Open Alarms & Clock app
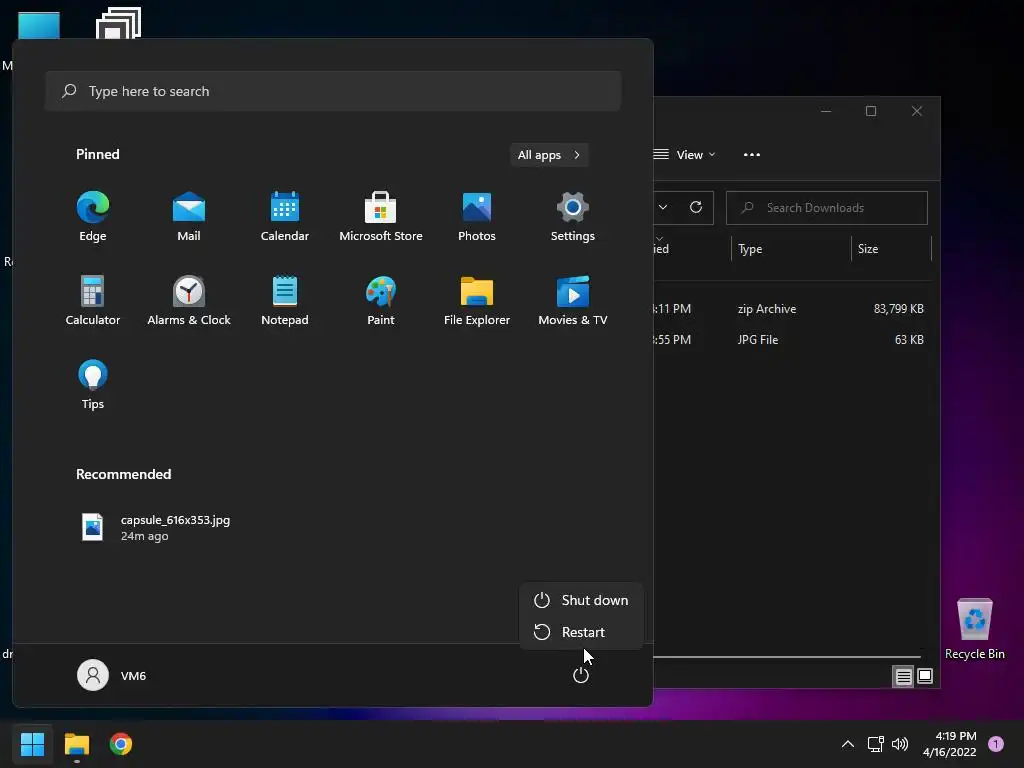The image size is (1024, 768). point(189,300)
